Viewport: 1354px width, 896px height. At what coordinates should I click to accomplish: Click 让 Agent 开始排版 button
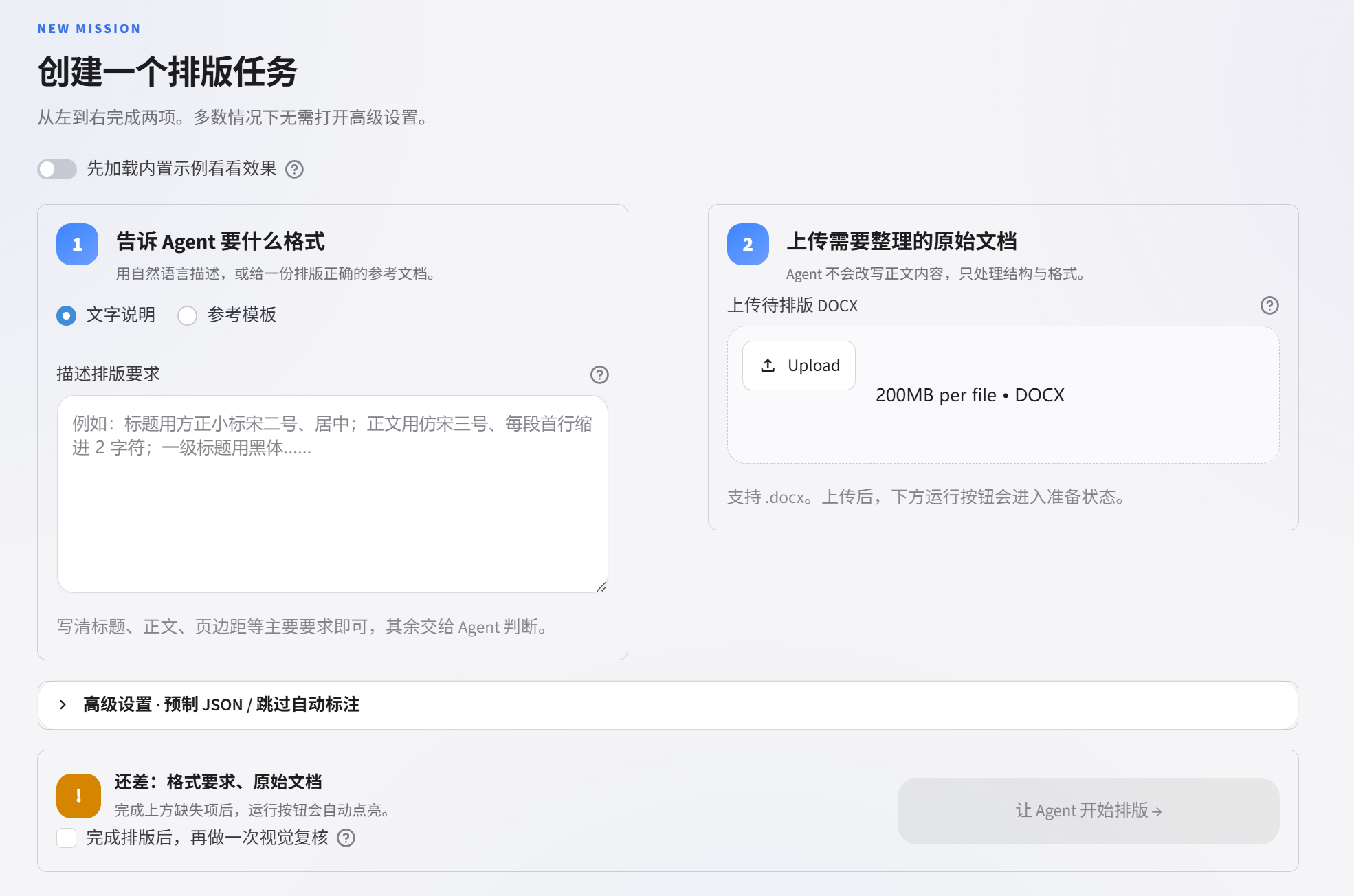point(1089,811)
